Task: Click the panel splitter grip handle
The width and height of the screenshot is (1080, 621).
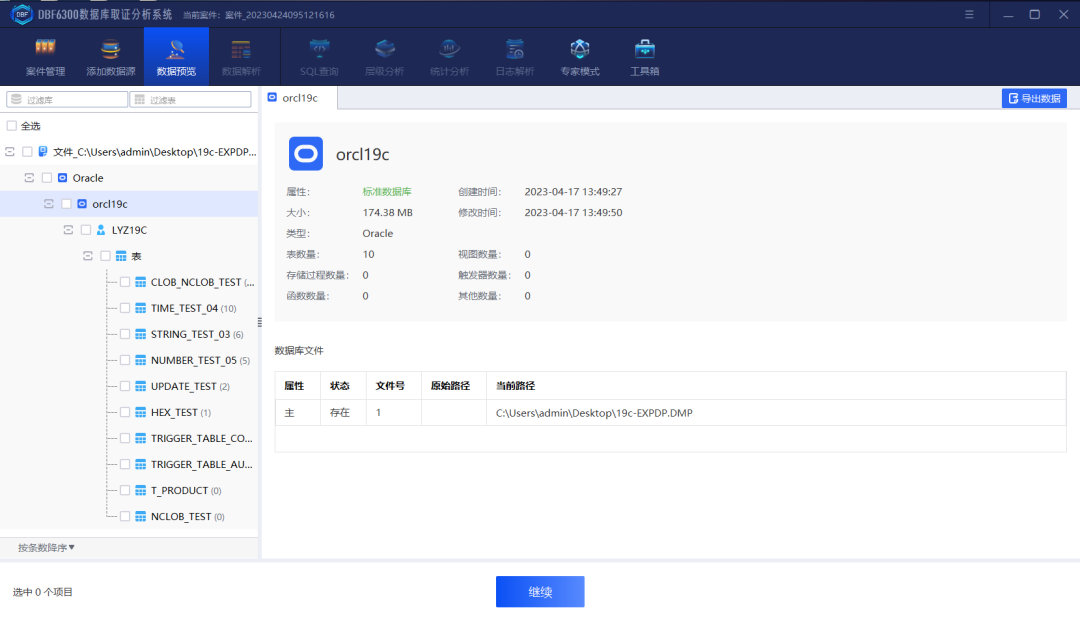Action: [x=260, y=322]
